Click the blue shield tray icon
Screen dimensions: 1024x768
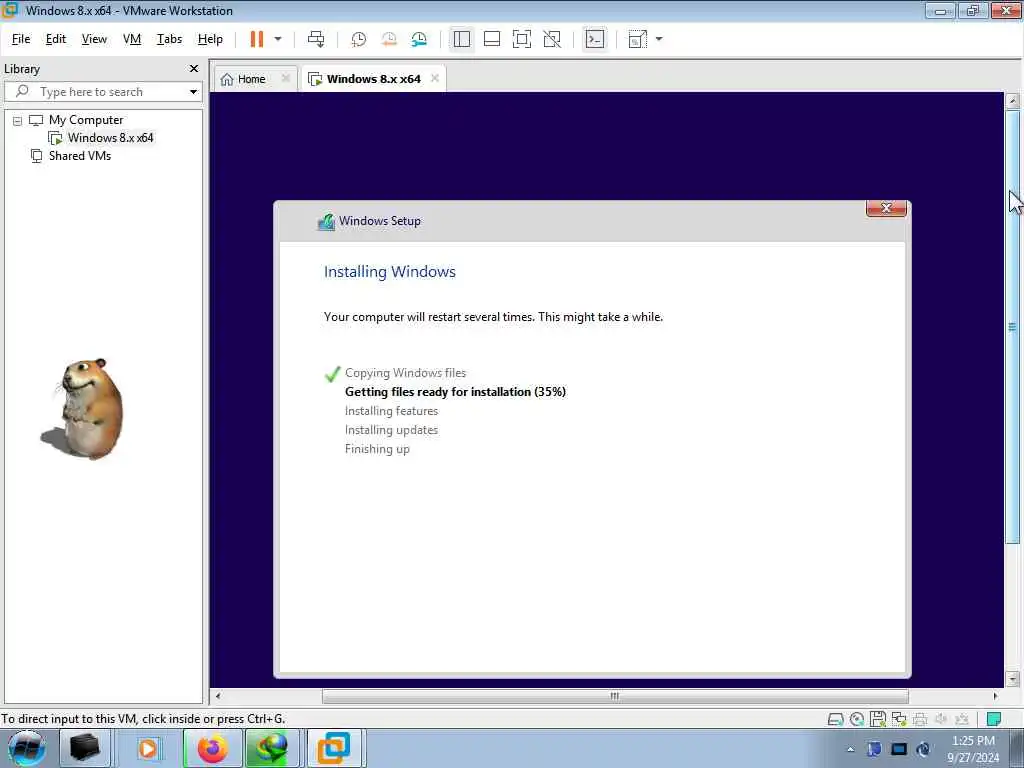tap(874, 749)
